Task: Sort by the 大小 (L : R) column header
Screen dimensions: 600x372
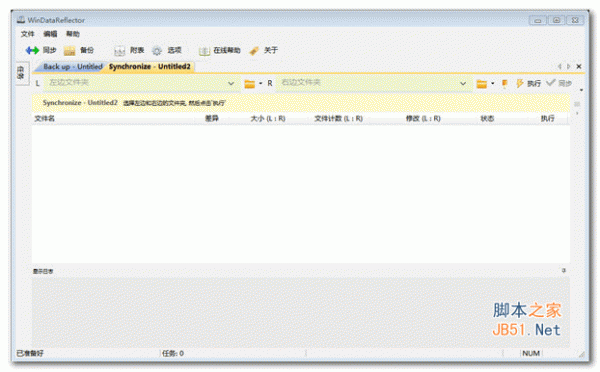Action: pos(268,119)
